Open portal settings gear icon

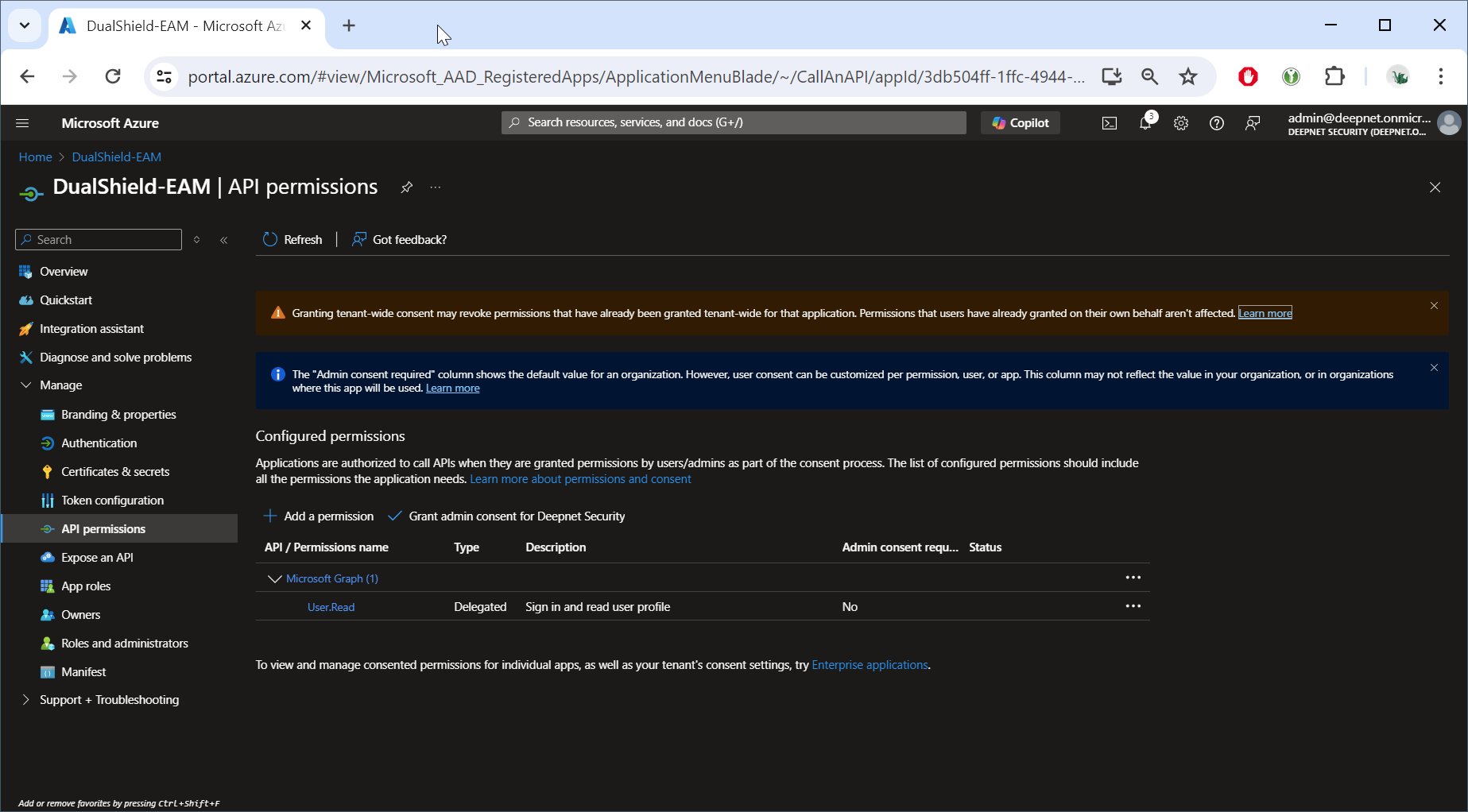pyautogui.click(x=1181, y=123)
